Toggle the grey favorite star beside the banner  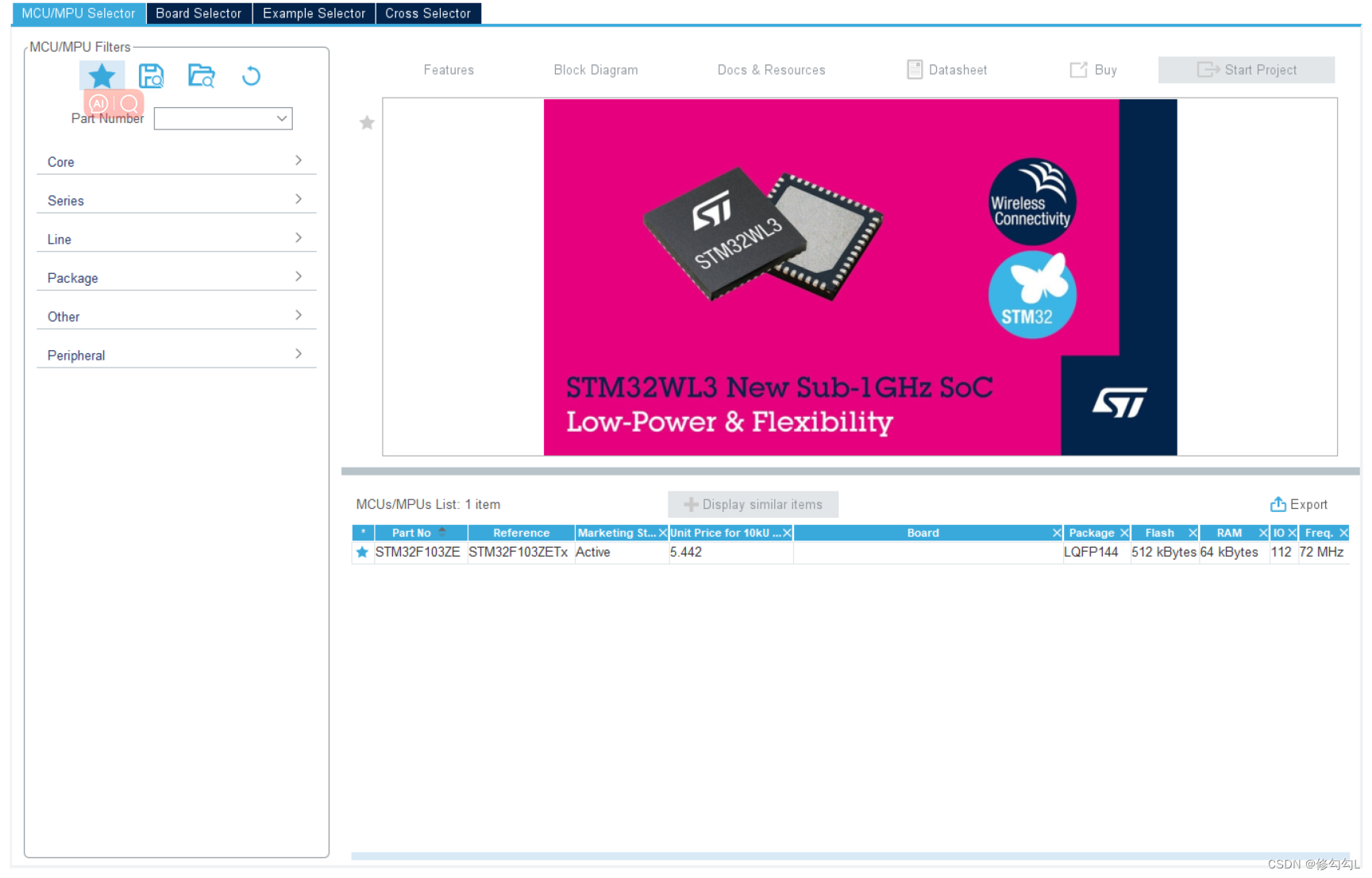point(367,122)
